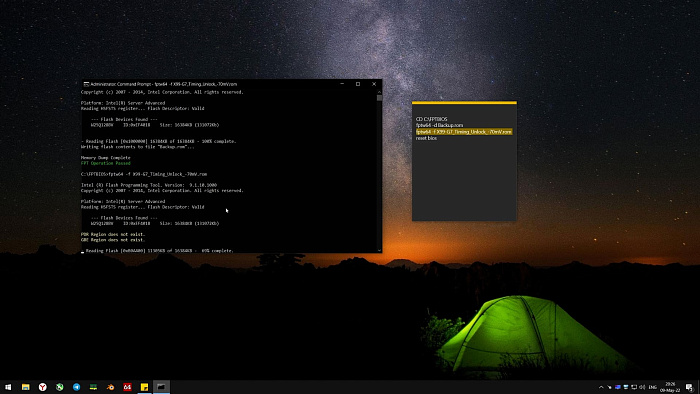Click the 'PDR Region does not exist.' line
This screenshot has height=394, width=700.
pos(113,234)
